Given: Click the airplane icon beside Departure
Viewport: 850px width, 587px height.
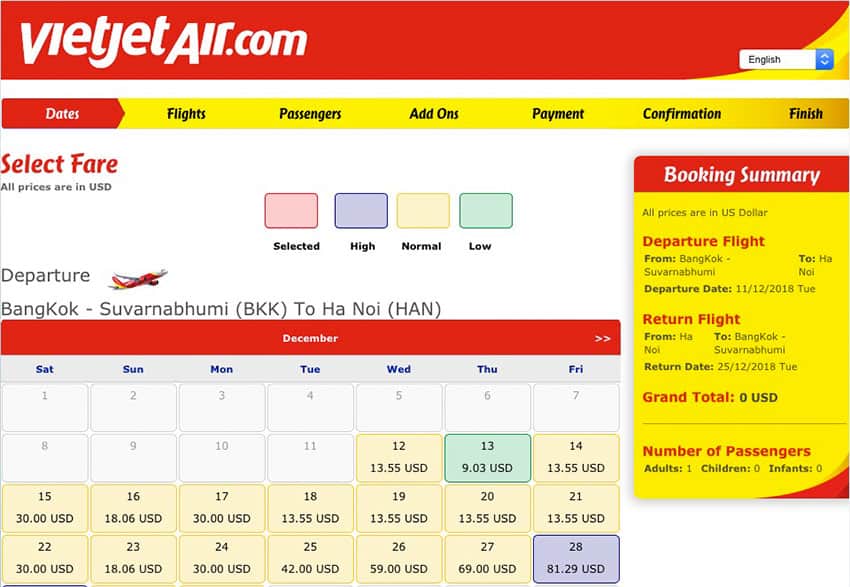Looking at the screenshot, I should 138,279.
